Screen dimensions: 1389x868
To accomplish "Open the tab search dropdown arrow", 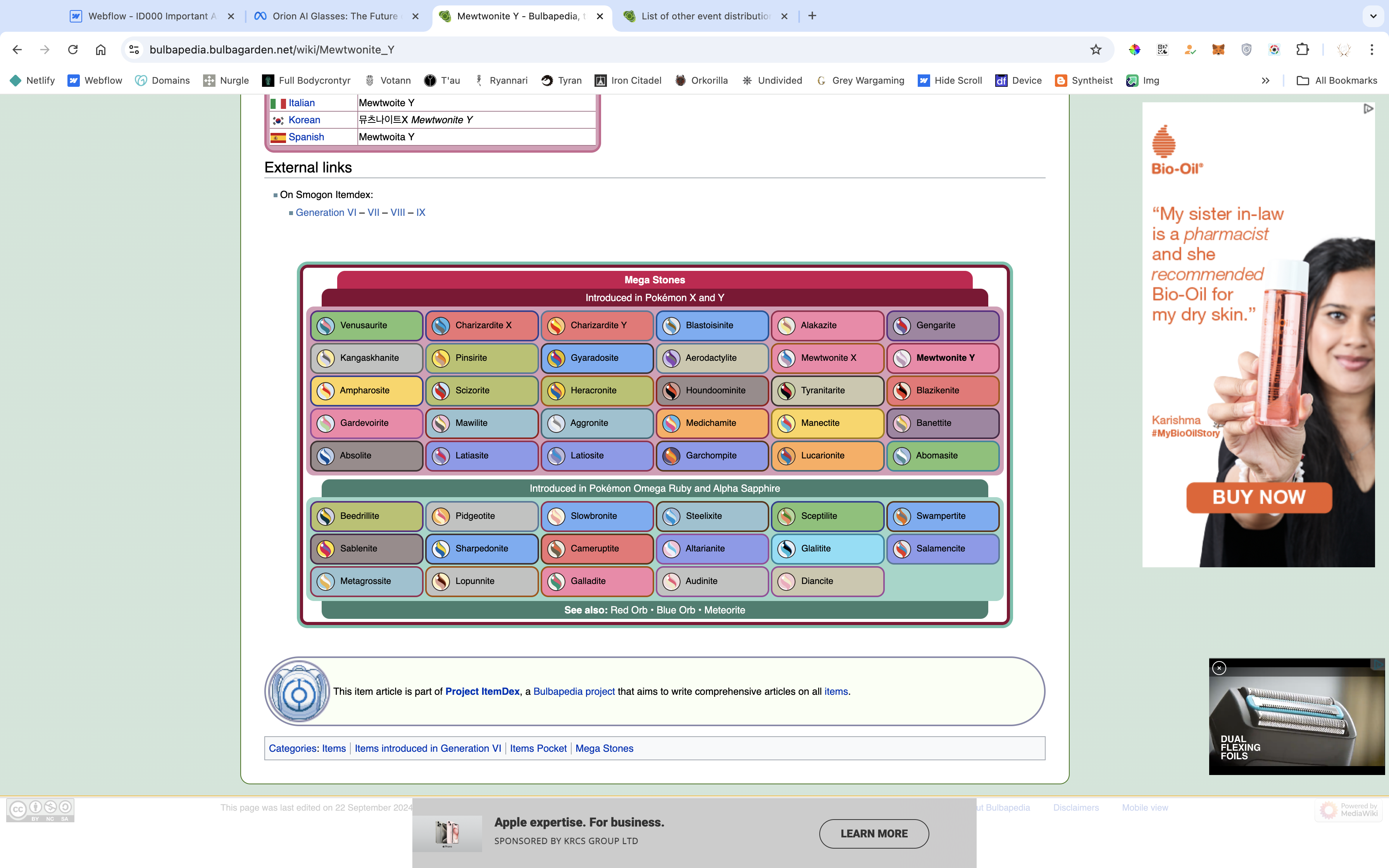I will click(x=1373, y=16).
